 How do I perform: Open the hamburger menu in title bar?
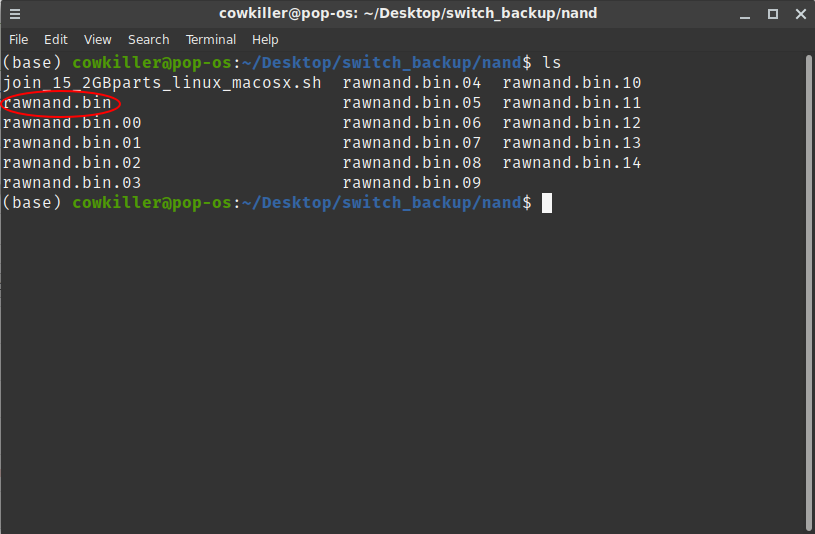pos(14,14)
